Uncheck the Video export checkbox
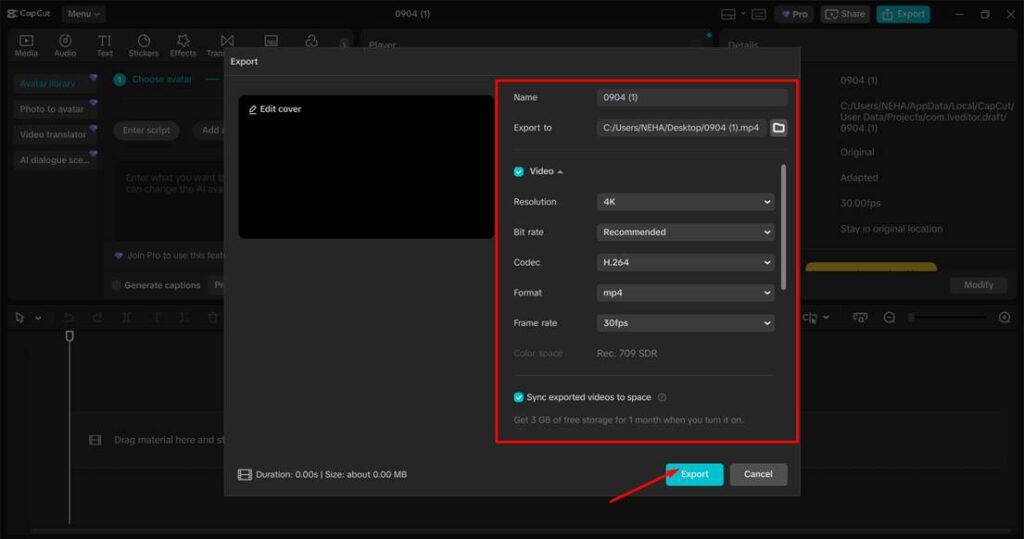 519,172
